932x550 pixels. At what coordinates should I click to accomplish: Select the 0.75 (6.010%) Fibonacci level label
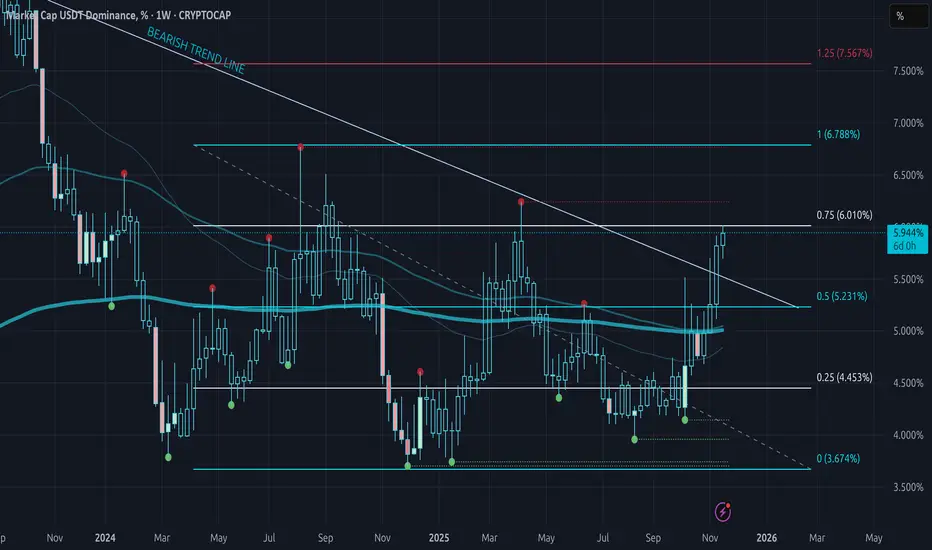pos(845,215)
